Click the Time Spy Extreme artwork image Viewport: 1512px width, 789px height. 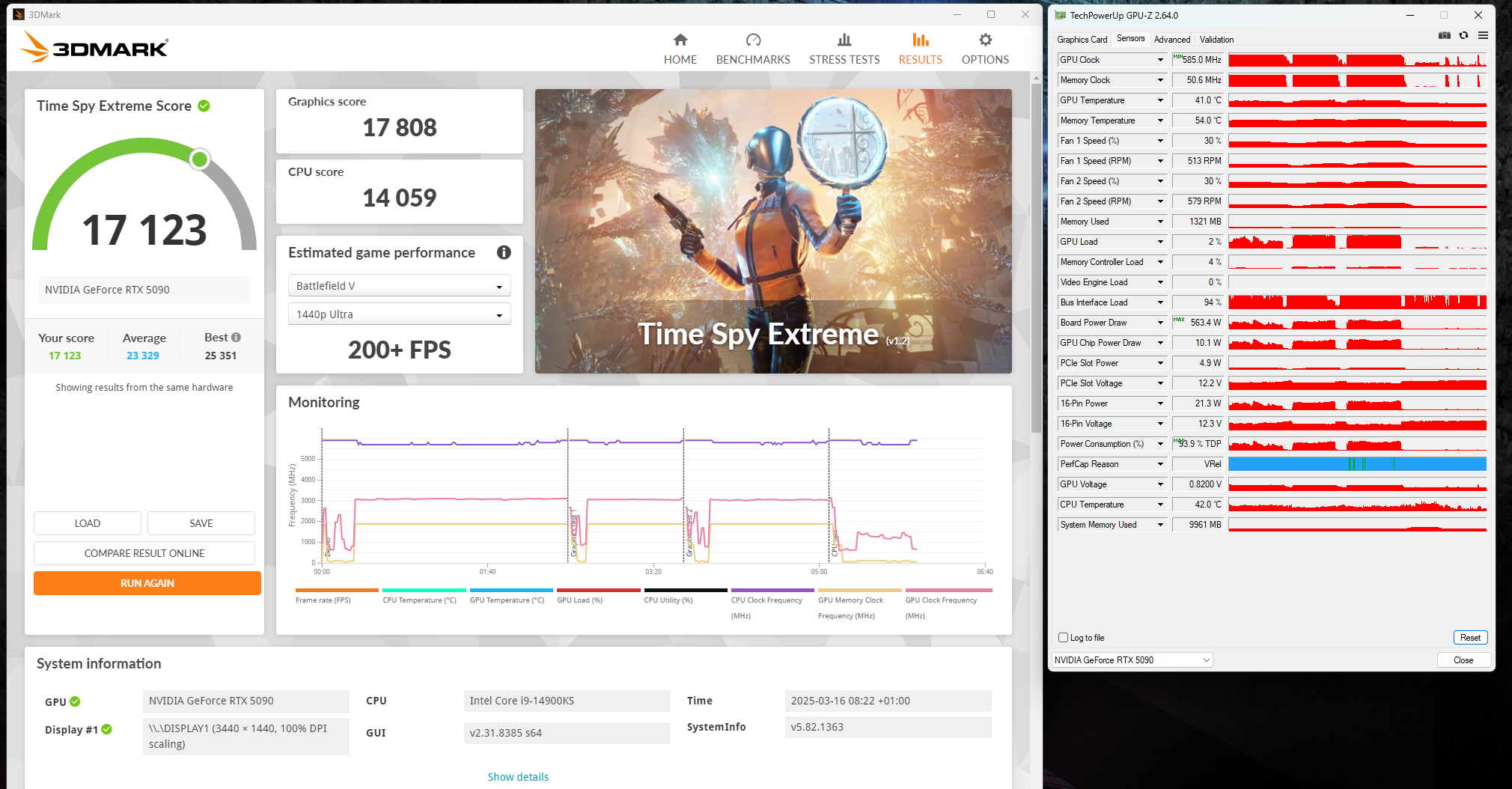[772, 230]
